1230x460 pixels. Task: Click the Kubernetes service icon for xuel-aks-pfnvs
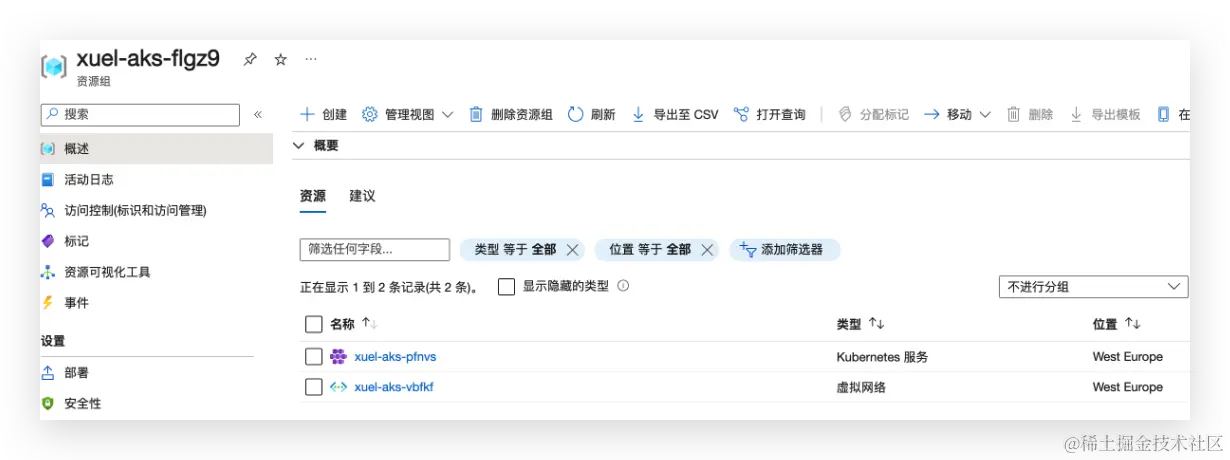click(338, 356)
